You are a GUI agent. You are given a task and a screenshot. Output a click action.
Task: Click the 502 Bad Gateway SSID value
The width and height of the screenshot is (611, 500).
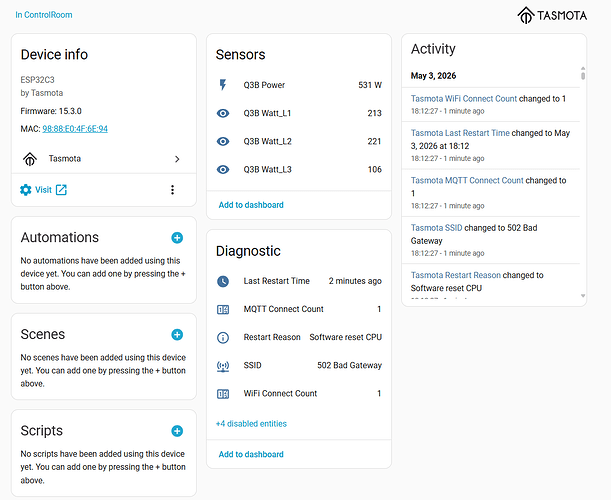[350, 366]
